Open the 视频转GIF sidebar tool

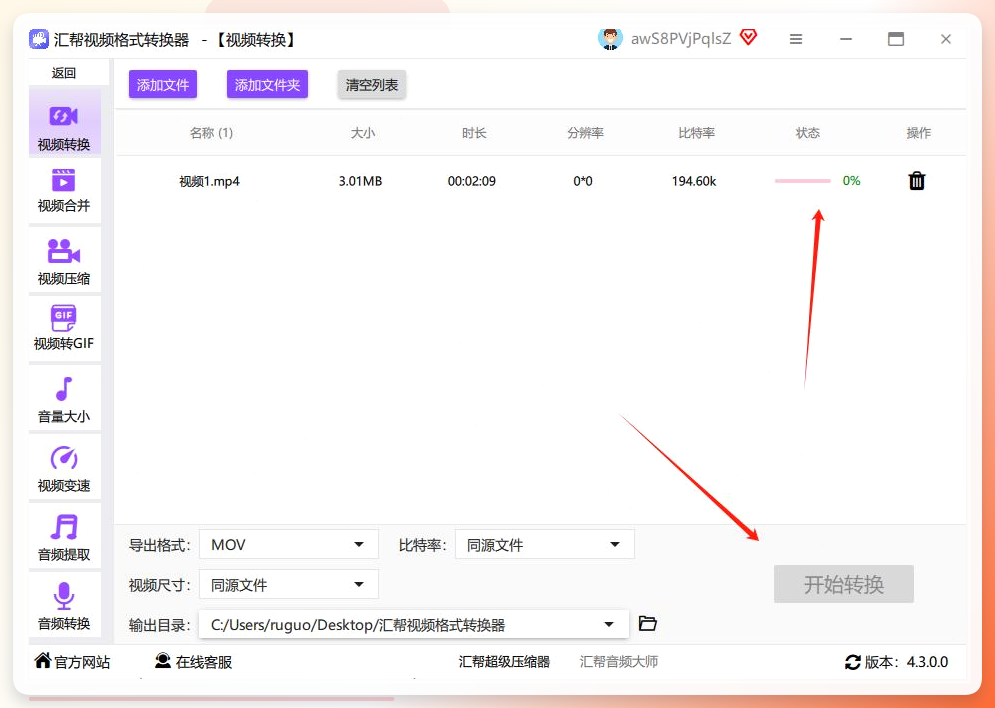(64, 327)
